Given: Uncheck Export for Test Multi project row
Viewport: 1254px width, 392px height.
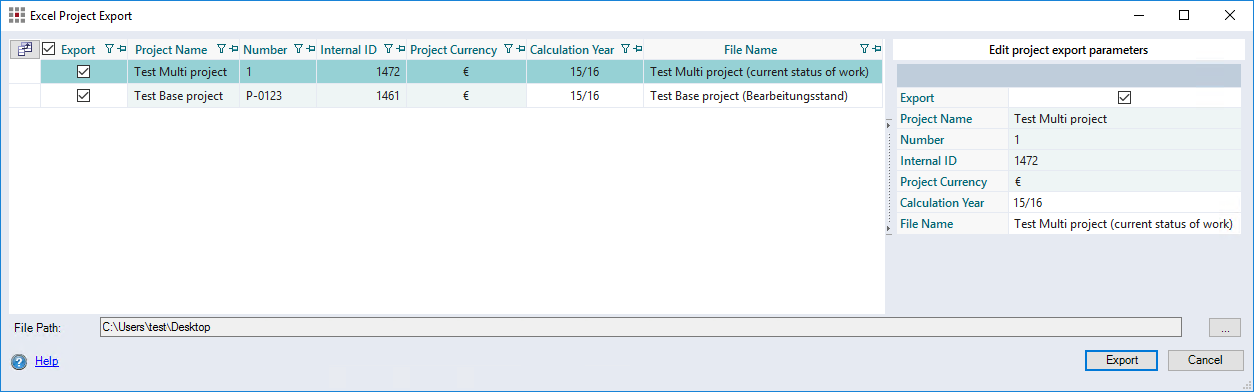Looking at the screenshot, I should [x=84, y=71].
